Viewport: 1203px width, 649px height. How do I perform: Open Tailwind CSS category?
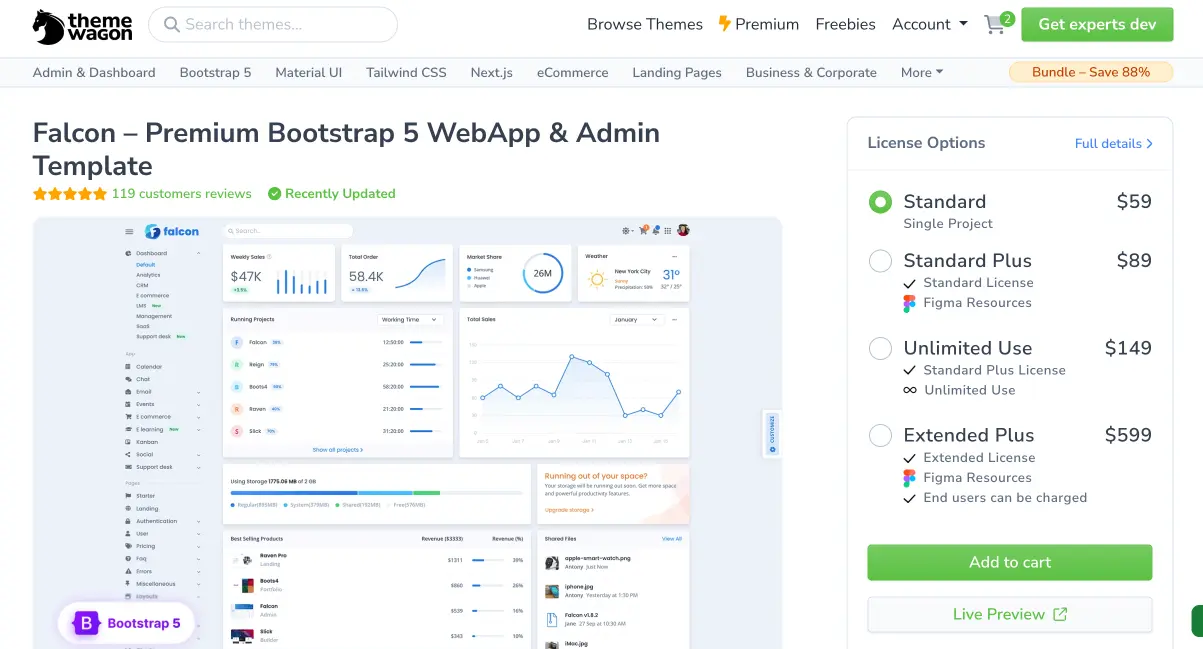[x=406, y=72]
